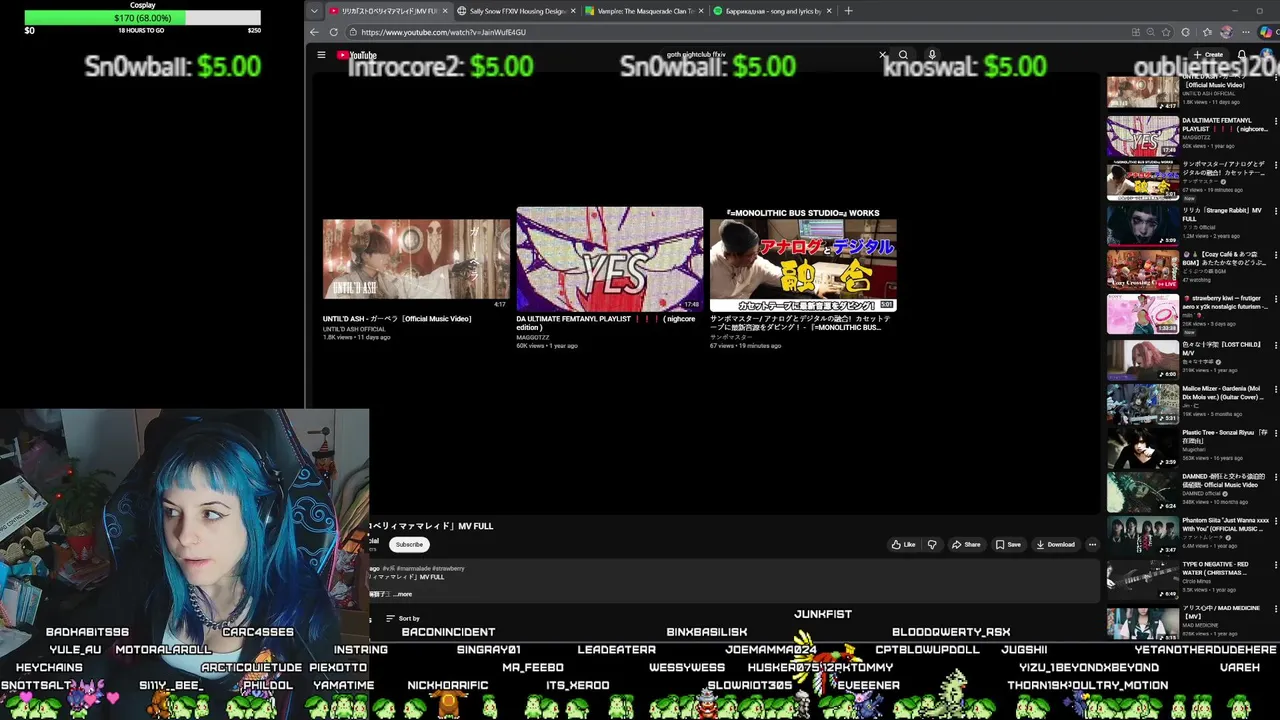Go back with the browser back arrow
Screen dimensions: 1280x720
pyautogui.click(x=314, y=32)
